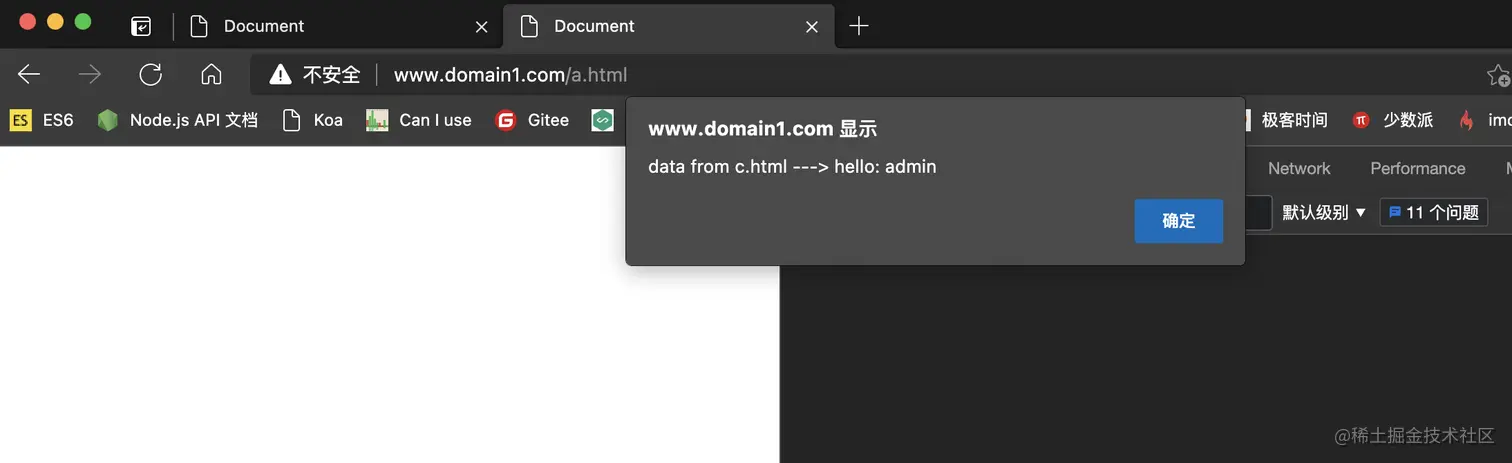This screenshot has height=463, width=1512.
Task: Click 确定 to dismiss the alert
Action: pyautogui.click(x=1178, y=221)
